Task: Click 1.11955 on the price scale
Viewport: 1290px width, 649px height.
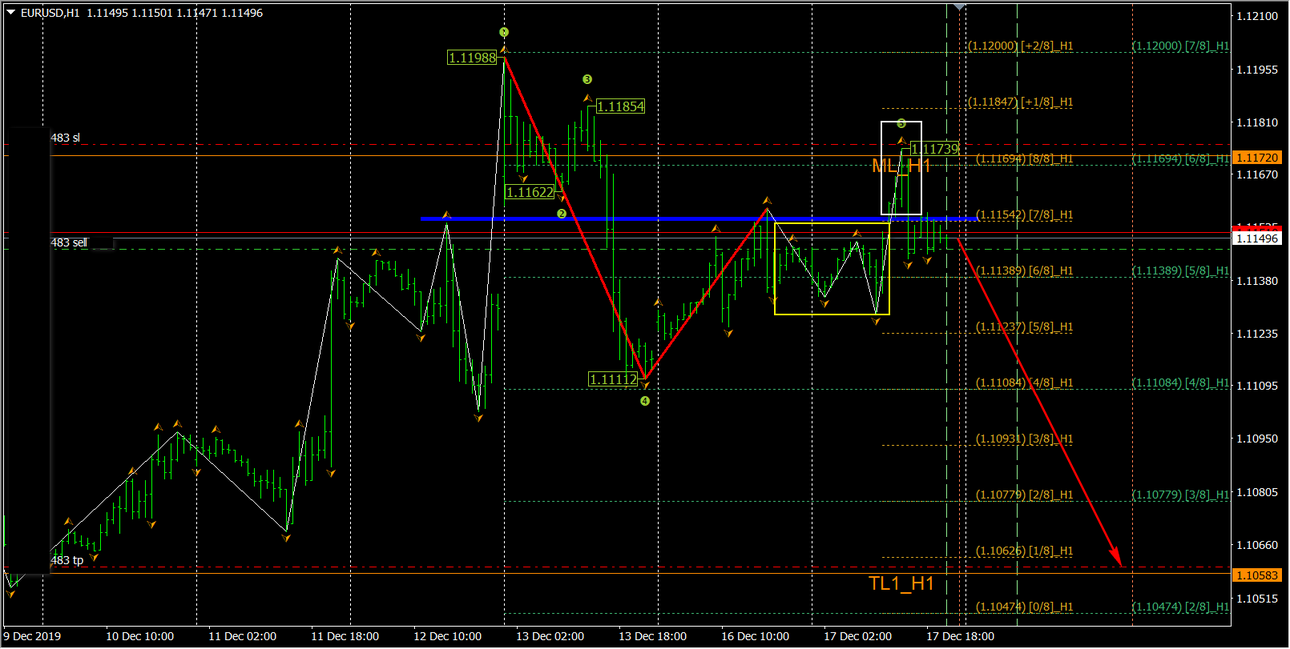Action: click(x=1258, y=69)
